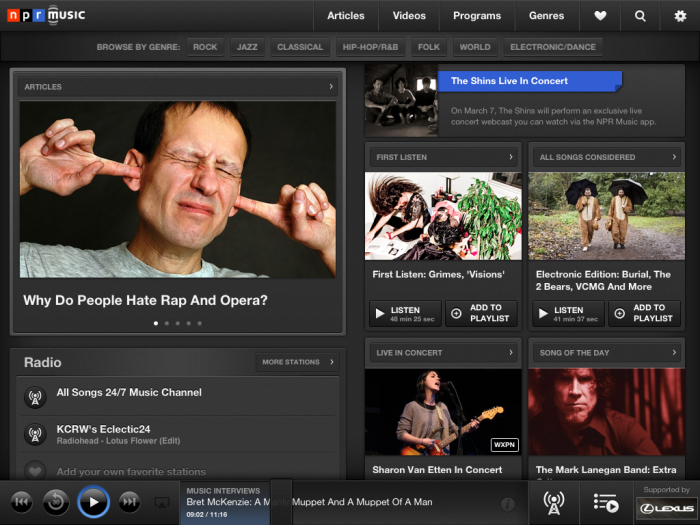Browse the Rock genre
The image size is (700, 525).
(205, 47)
